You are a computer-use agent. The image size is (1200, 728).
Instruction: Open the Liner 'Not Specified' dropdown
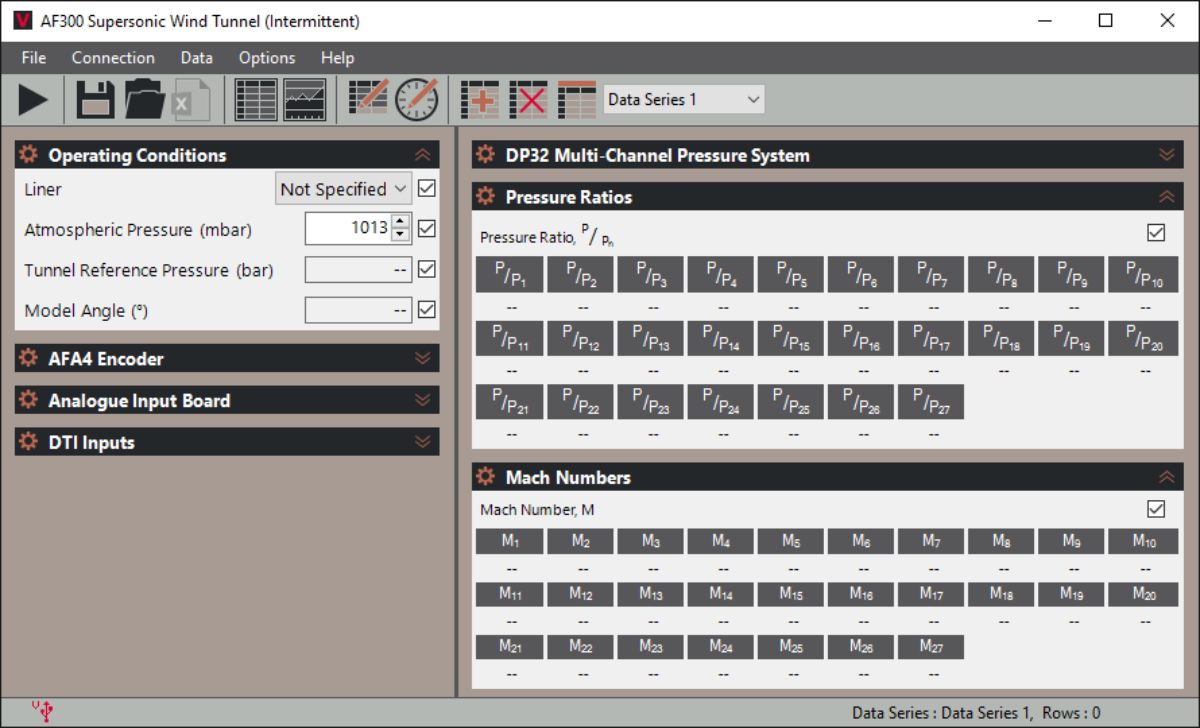[344, 188]
